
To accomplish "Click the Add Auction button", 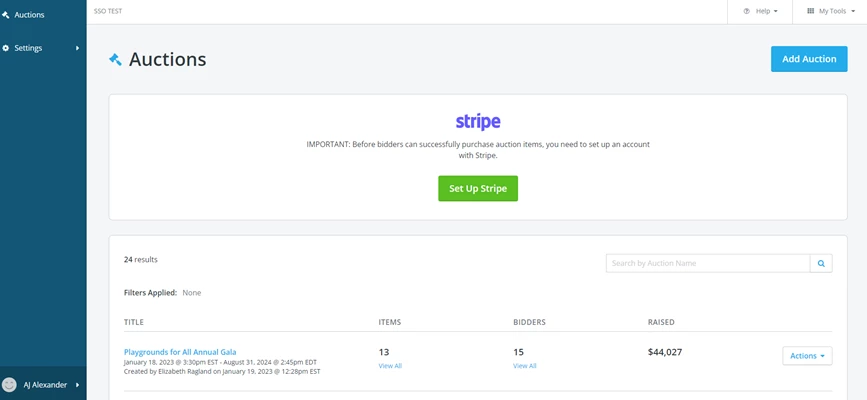I will coord(809,59).
